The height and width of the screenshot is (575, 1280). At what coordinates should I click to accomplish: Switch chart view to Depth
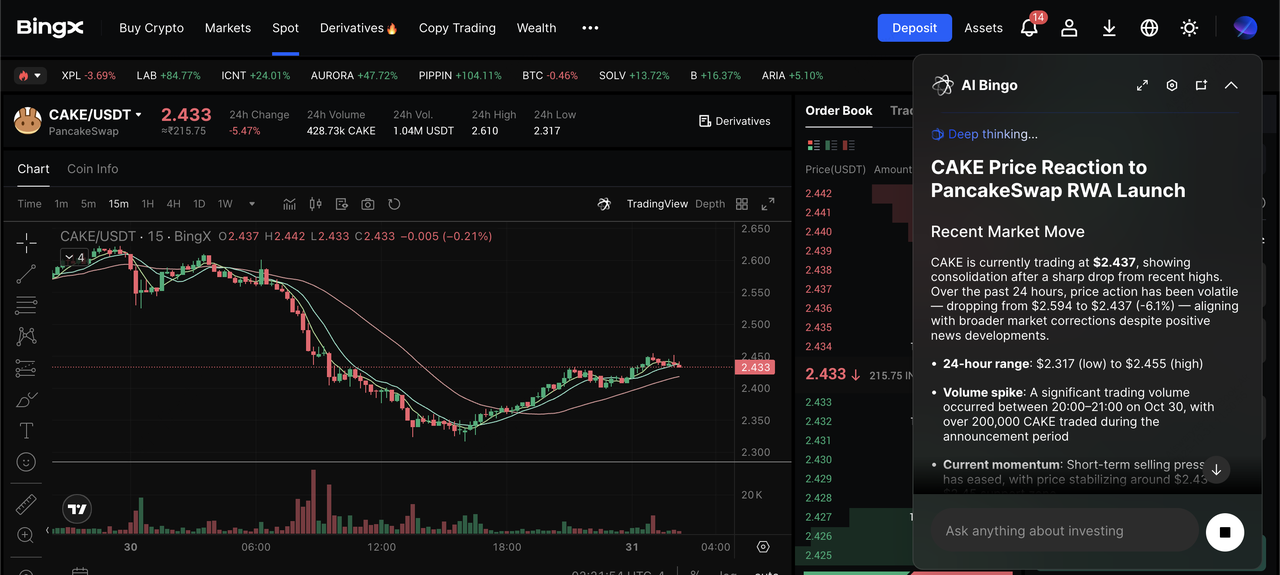point(710,204)
